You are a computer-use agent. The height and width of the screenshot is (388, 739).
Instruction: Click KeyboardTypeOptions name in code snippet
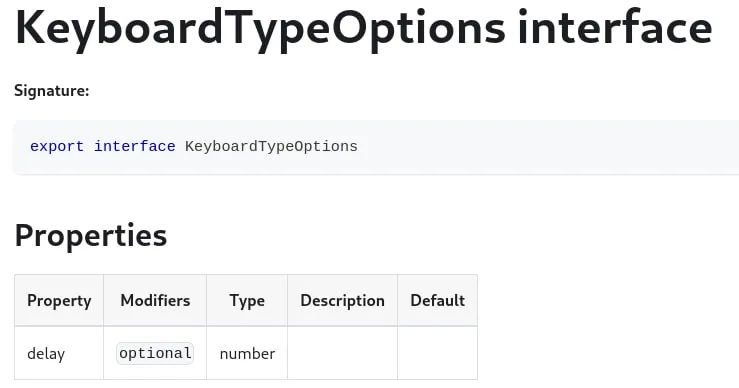[x=271, y=147]
